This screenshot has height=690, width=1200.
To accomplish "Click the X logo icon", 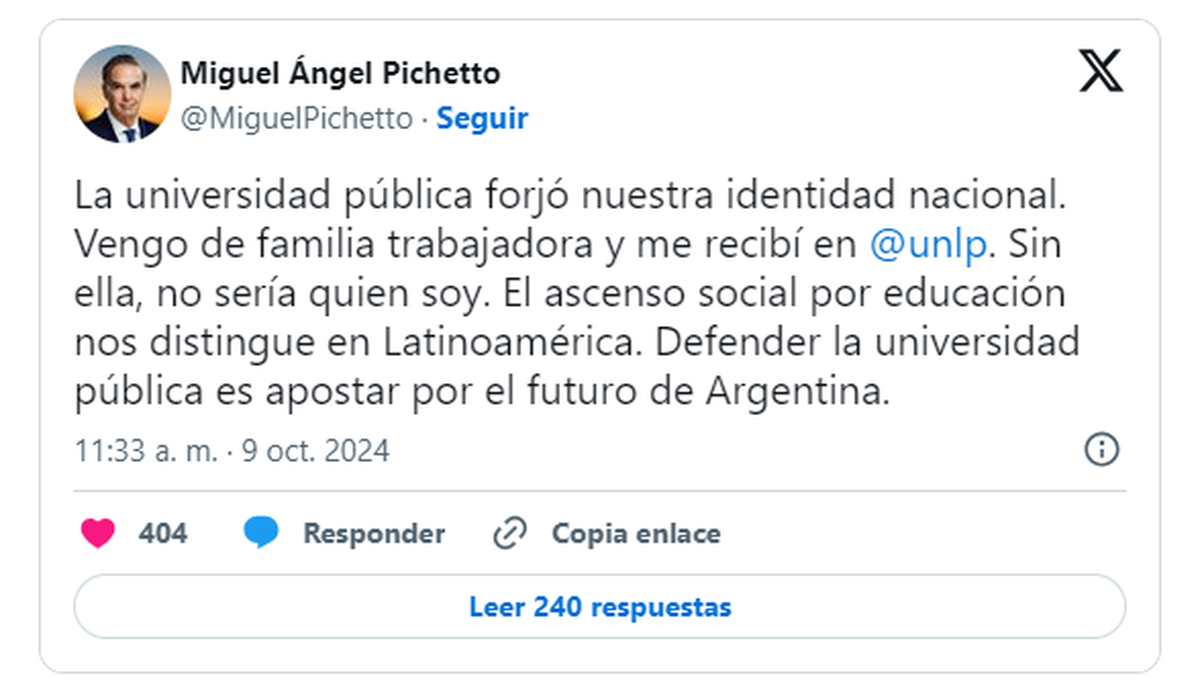I will [1101, 72].
